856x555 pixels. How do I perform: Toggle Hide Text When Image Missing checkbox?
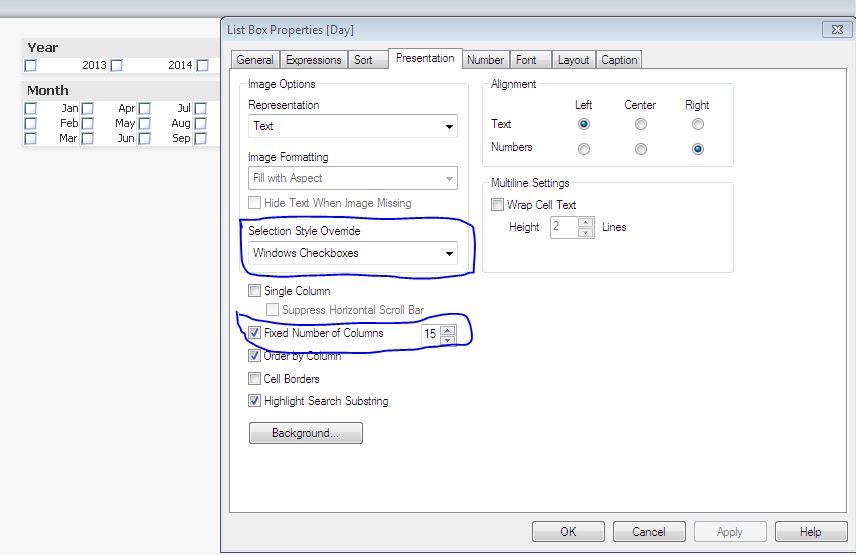tap(254, 203)
